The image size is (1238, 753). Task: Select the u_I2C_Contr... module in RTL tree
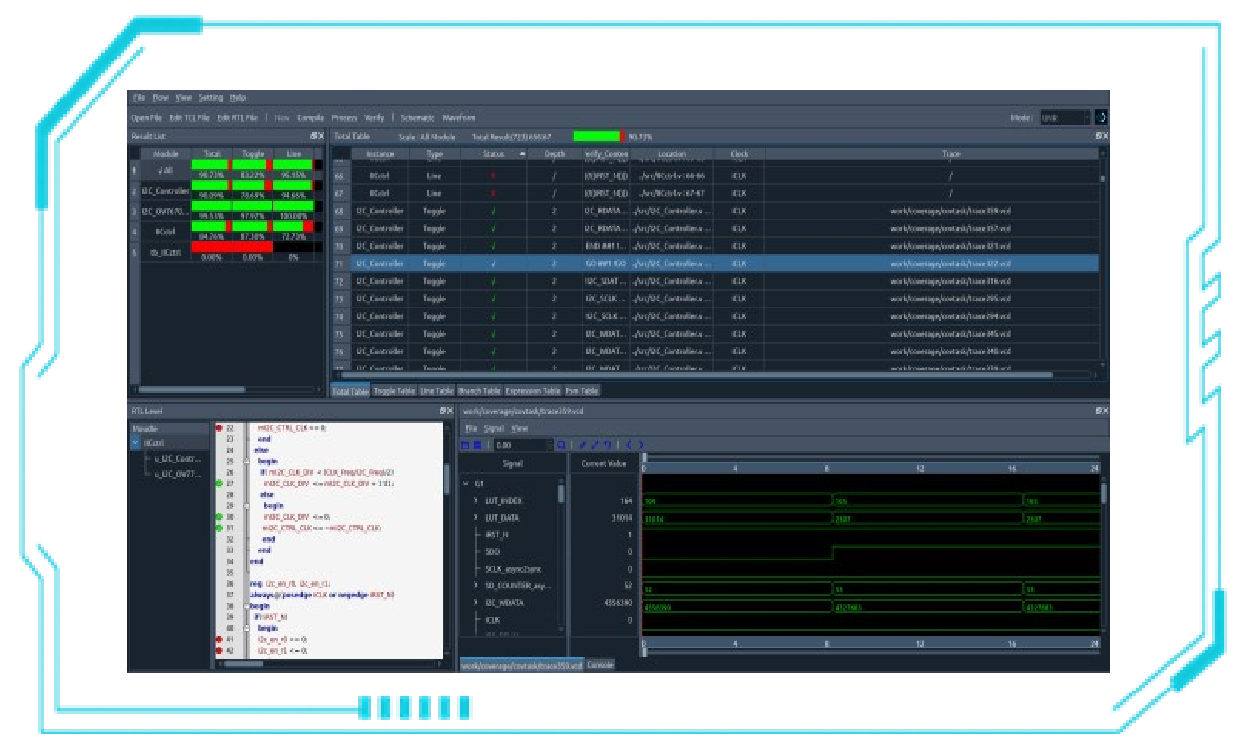(x=176, y=458)
